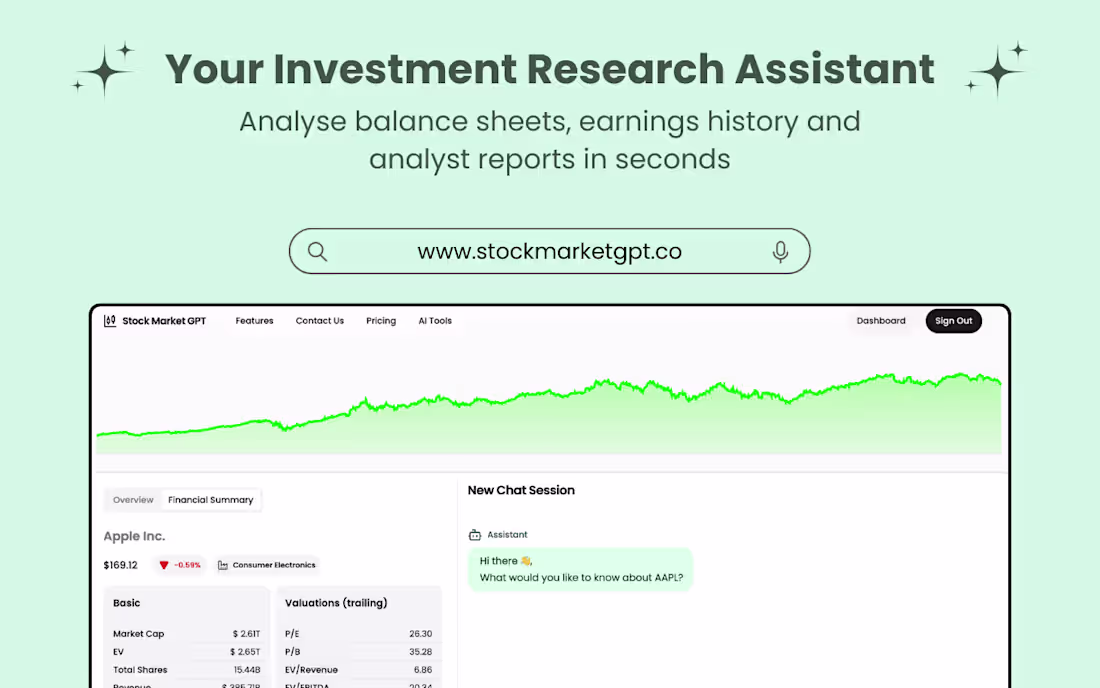Click the www.stockmarketgpt.co address field
This screenshot has width=1100, height=688.
pos(550,251)
